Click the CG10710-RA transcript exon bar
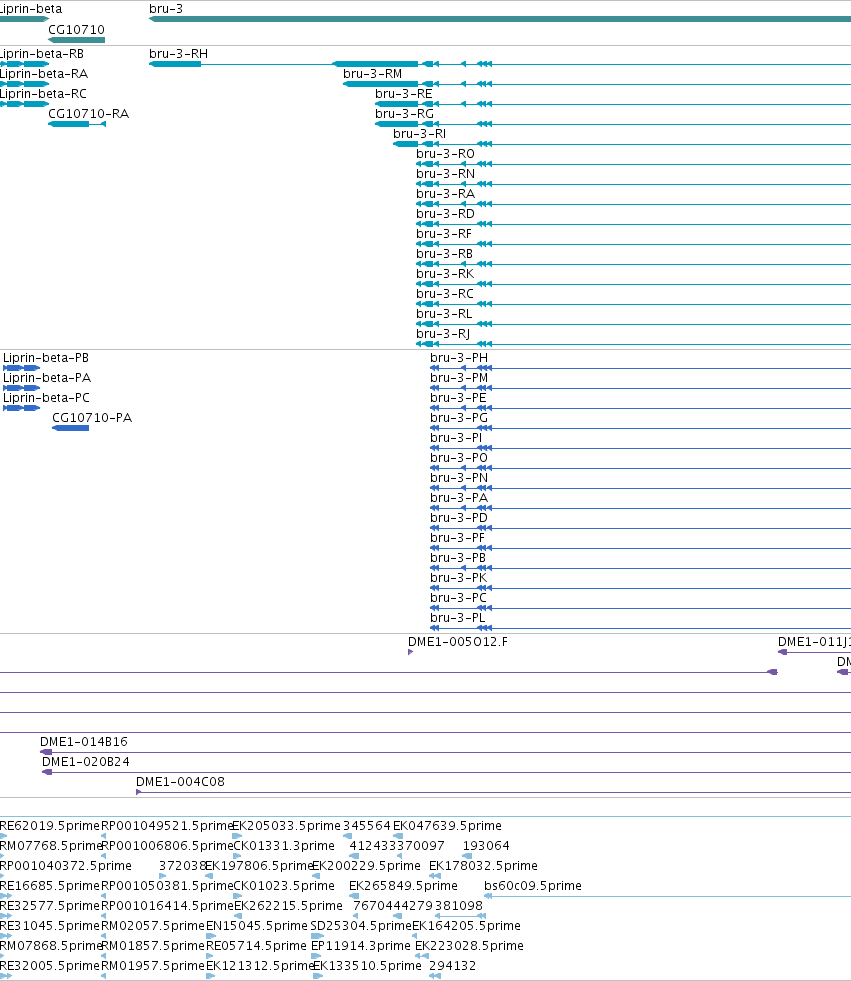This screenshot has width=851, height=981. pyautogui.click(x=69, y=124)
